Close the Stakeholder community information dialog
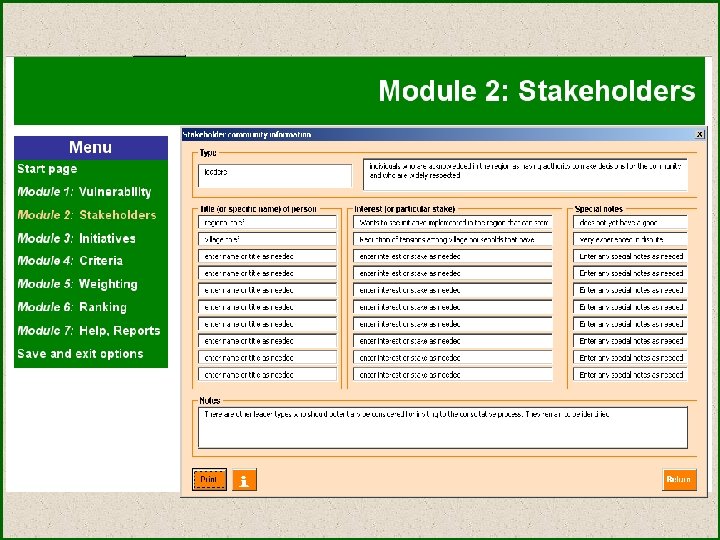Viewport: 720px width, 540px height. pyautogui.click(x=699, y=134)
